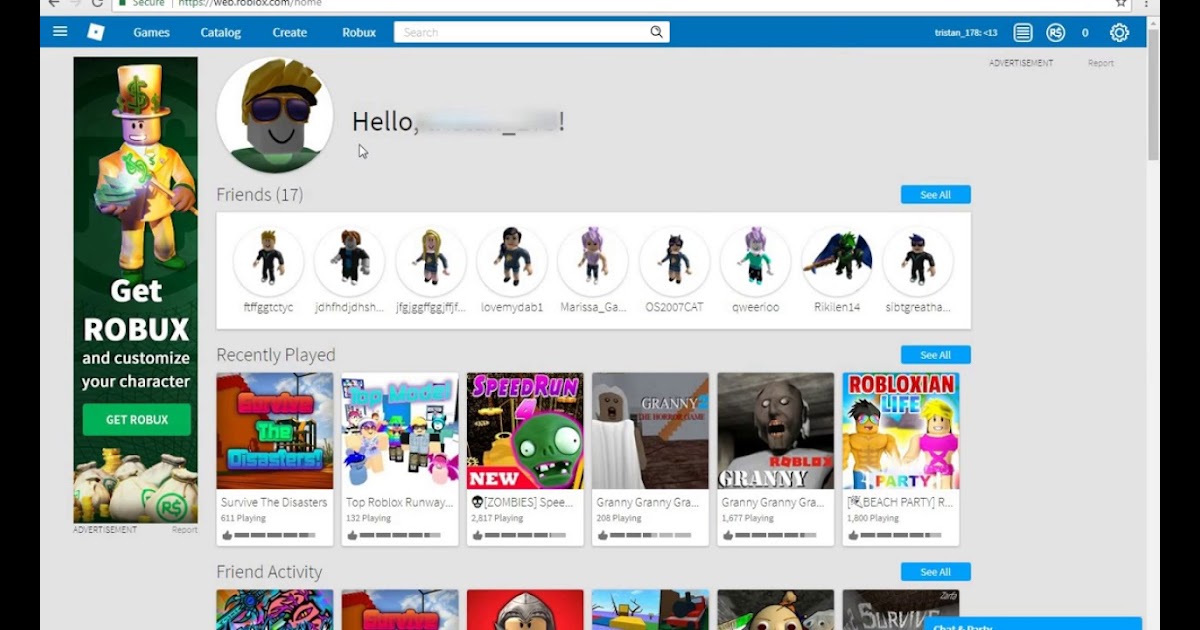1200x630 pixels.
Task: Open the Create menu
Action: point(290,32)
